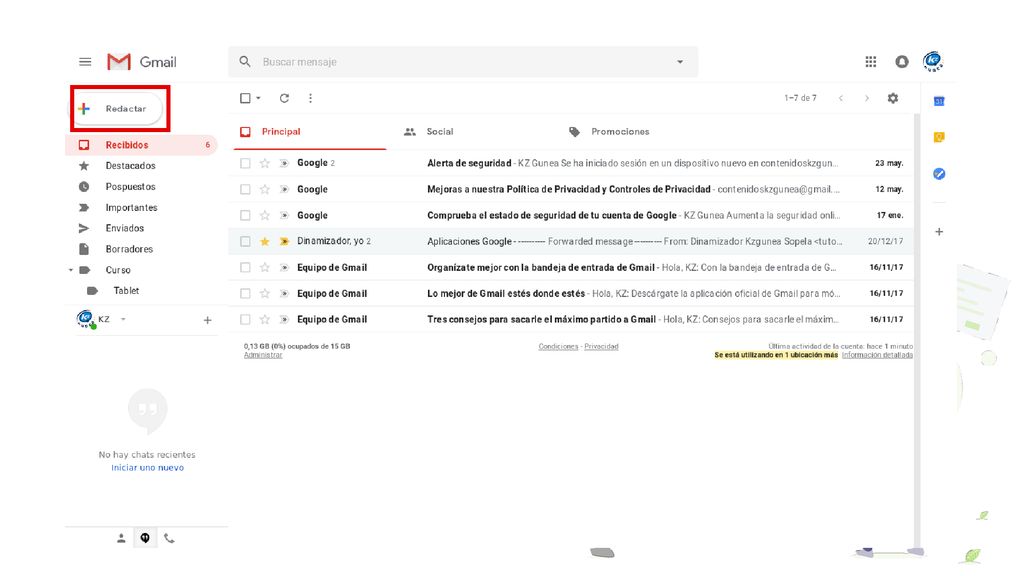Image resolution: width=1024 pixels, height=576 pixels.
Task: Open the Tablet sublabel
Action: point(126,291)
